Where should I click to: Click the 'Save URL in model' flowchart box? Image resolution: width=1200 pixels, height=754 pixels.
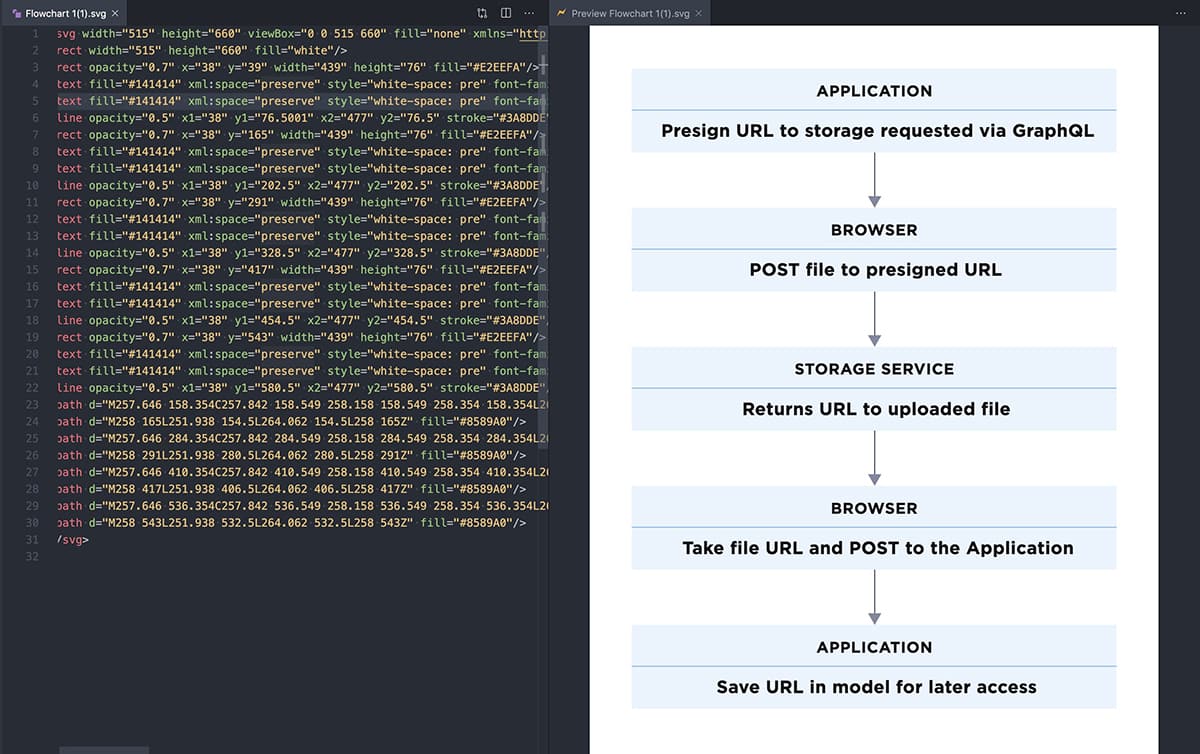click(x=875, y=687)
